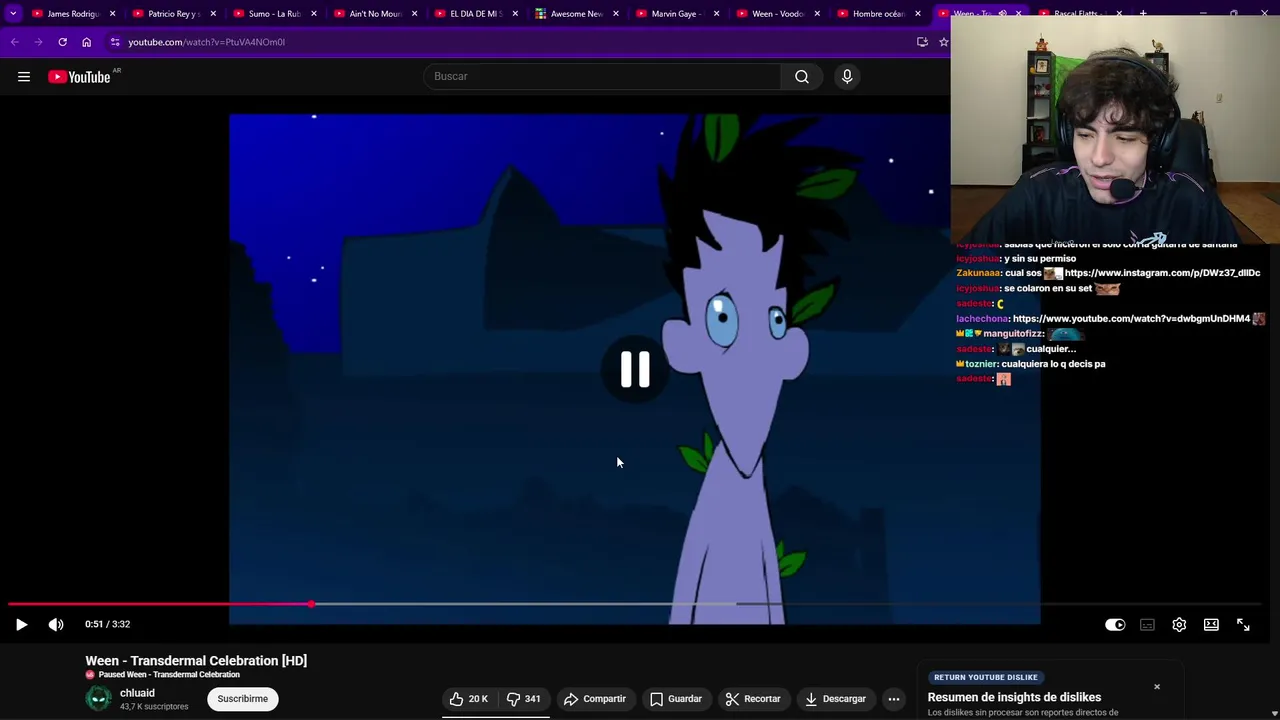Click the youtube.com address bar URL
Screen dimensions: 1280x720
click(x=207, y=42)
